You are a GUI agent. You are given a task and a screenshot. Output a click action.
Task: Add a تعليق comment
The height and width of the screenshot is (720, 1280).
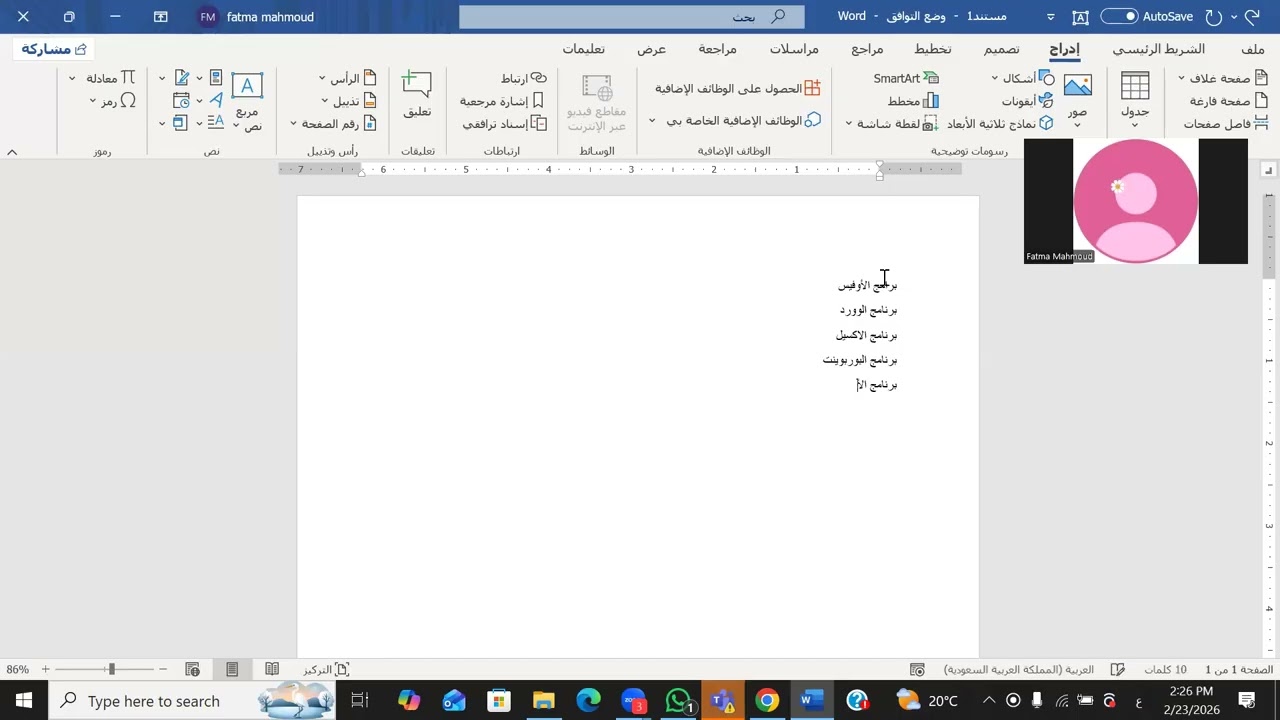coord(417,96)
